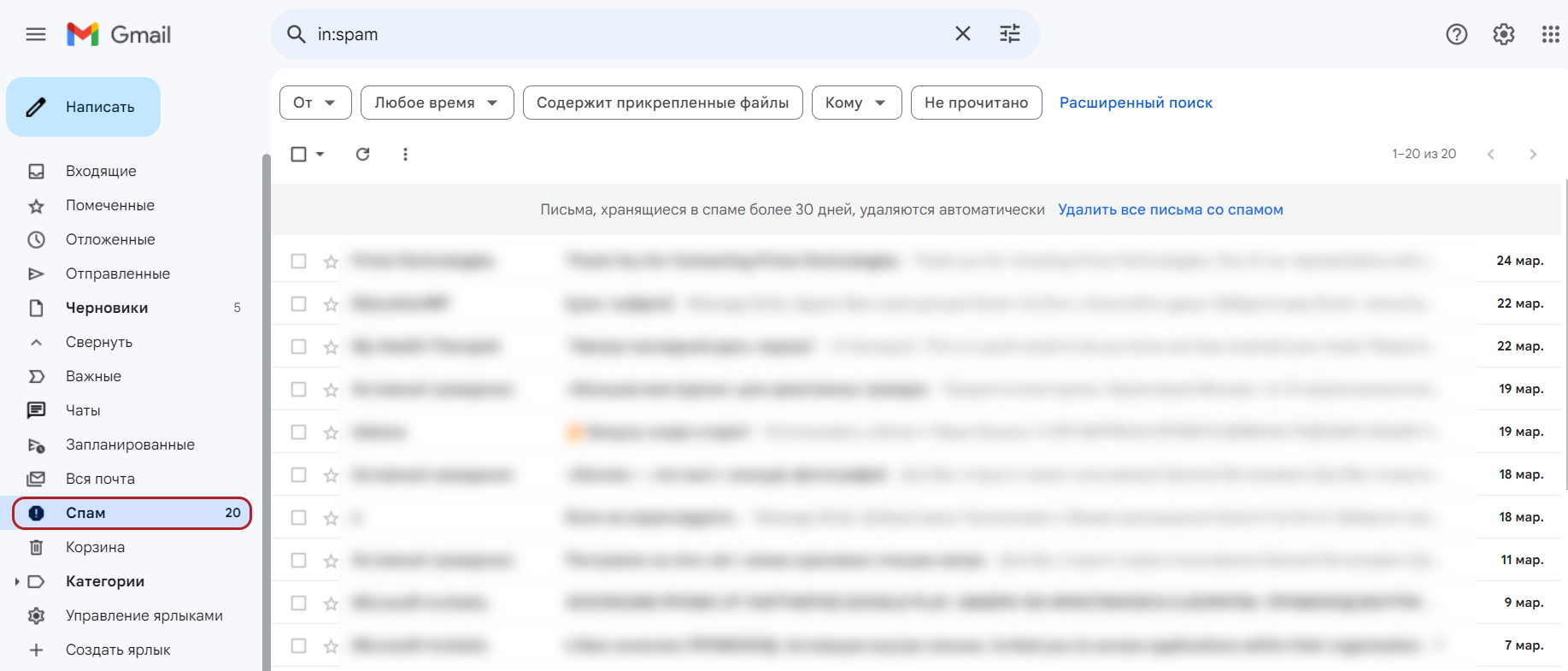
Task: Click the Управление ярлыками gear icon
Action: (x=36, y=615)
